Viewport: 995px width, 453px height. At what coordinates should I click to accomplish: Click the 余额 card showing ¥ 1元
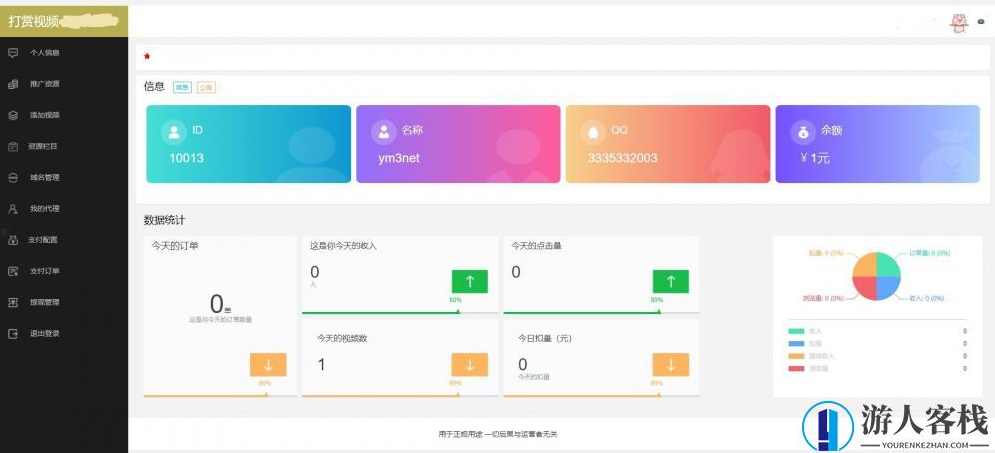878,144
